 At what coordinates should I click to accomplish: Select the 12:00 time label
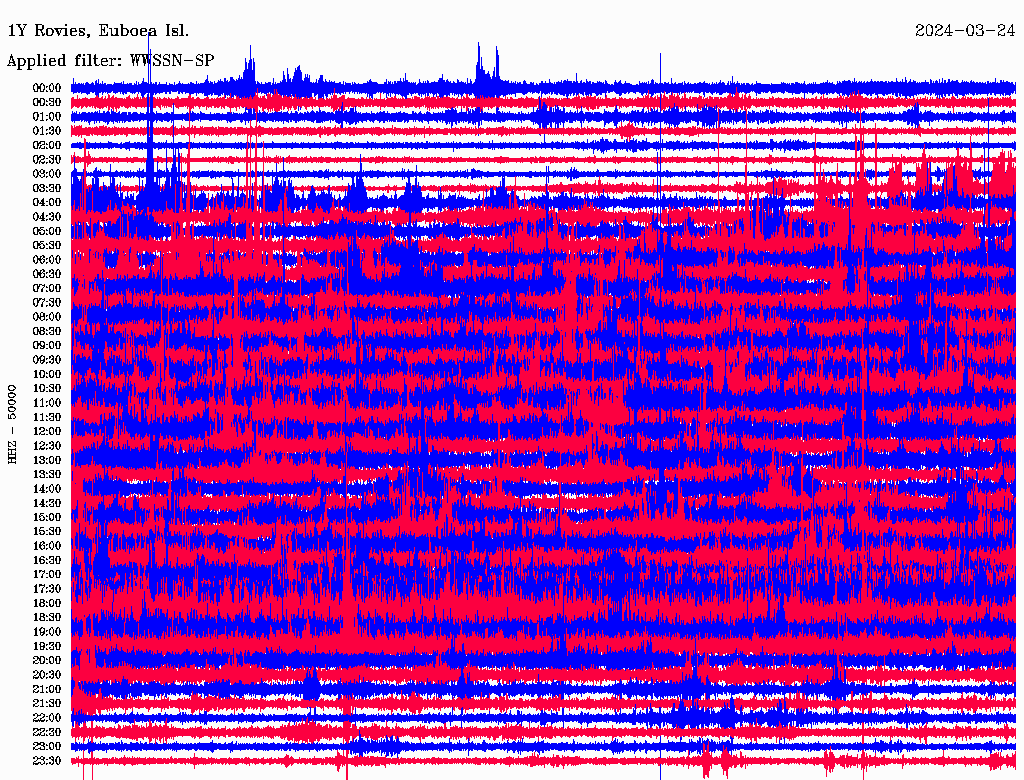[47, 432]
